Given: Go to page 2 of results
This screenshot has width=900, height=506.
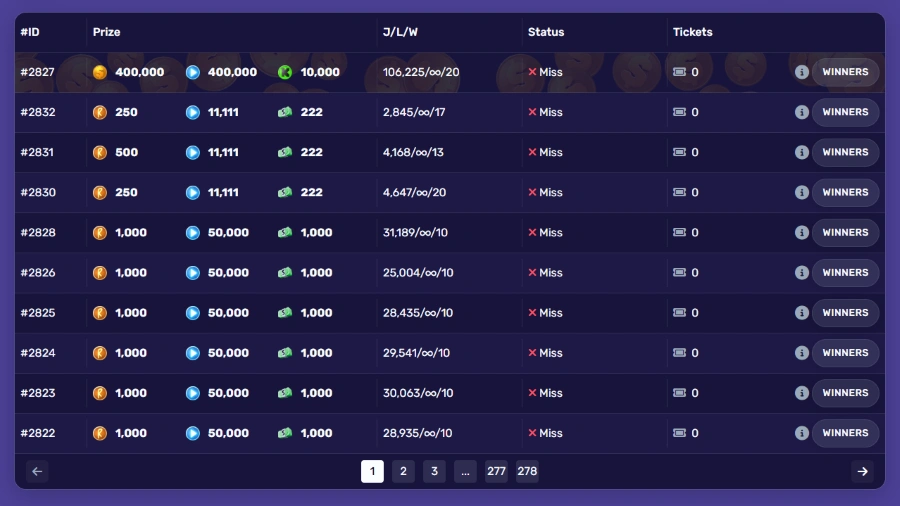Looking at the screenshot, I should (x=403, y=471).
